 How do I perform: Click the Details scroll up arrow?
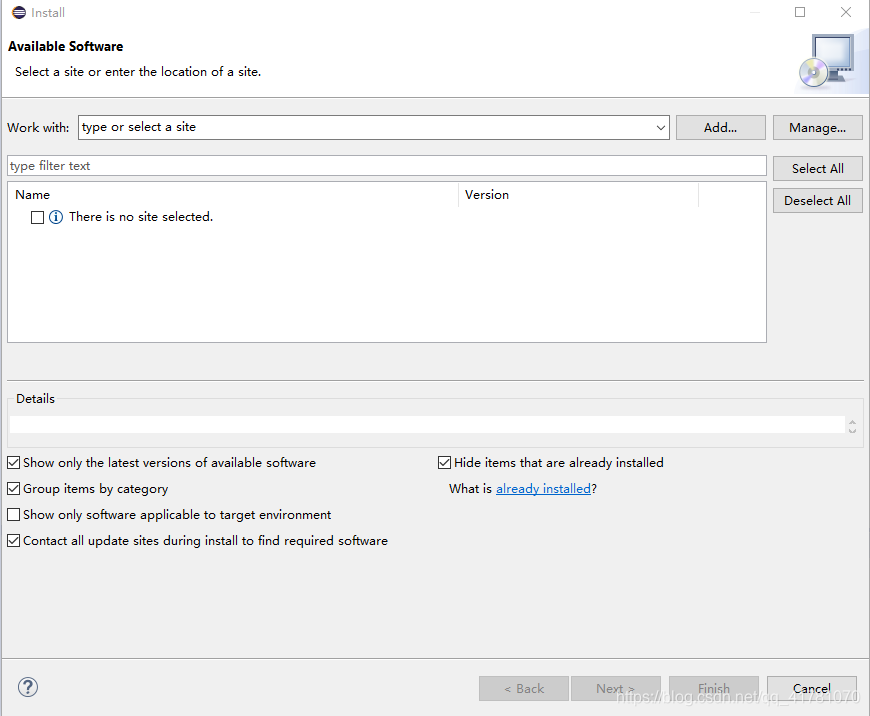[852, 422]
